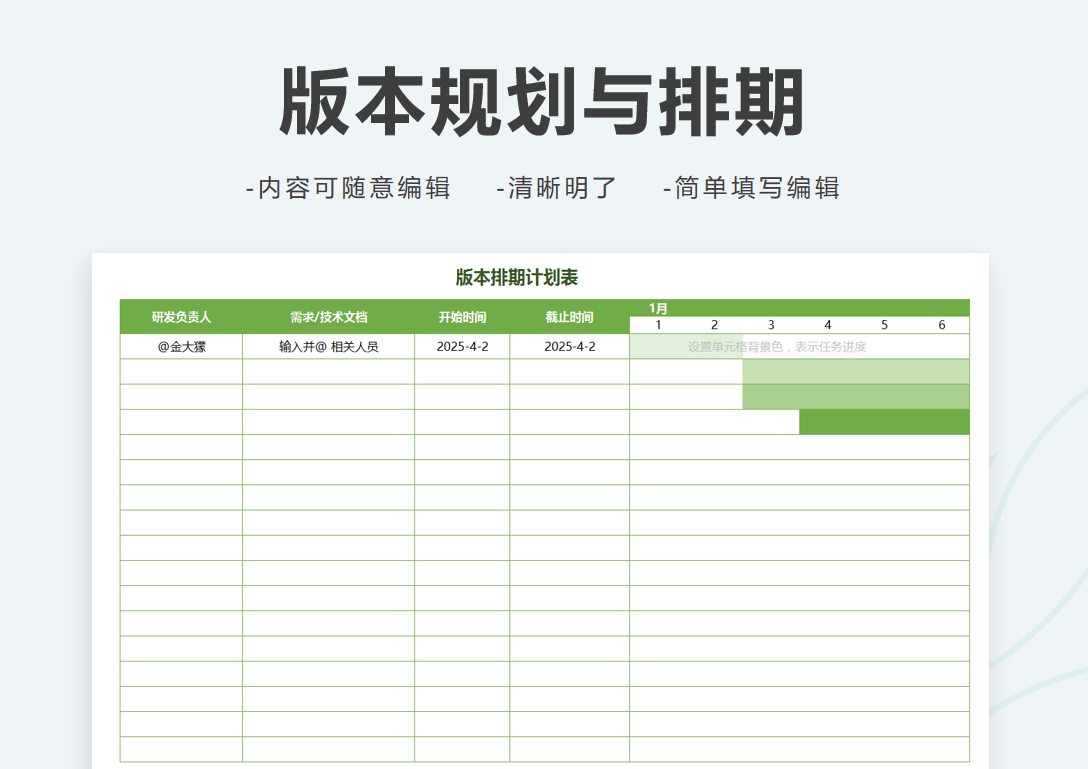Click the 输入并@ 相关人员 cell
Image resolution: width=1088 pixels, height=769 pixels.
328,347
